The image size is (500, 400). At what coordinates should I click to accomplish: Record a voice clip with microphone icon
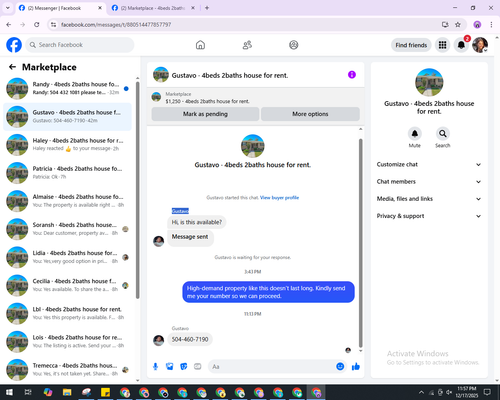point(155,367)
